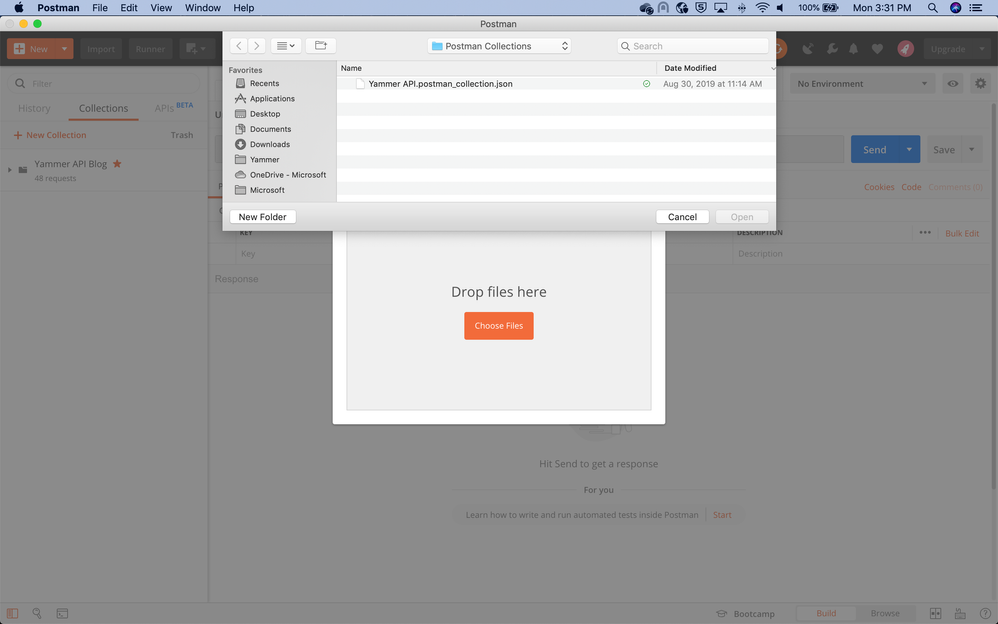
Task: Click the rocket avatar icon
Action: pyautogui.click(x=905, y=49)
